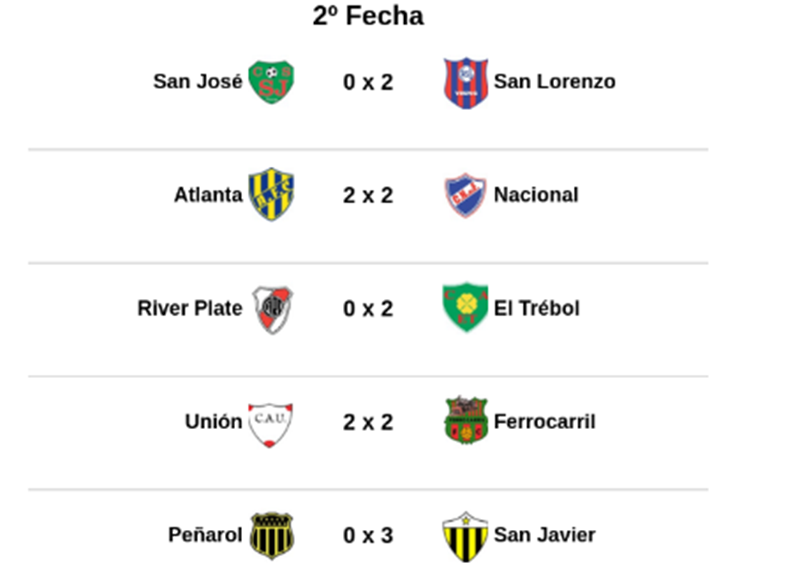Click the San José team crest
800x580 pixels.
pos(271,82)
